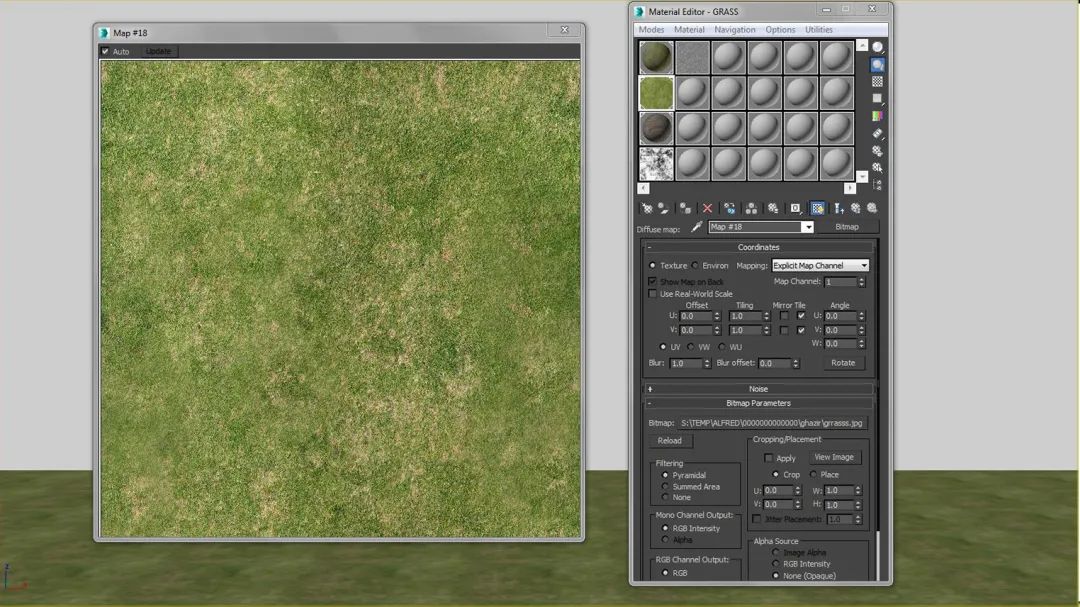Click the Get Material icon
The width and height of the screenshot is (1080, 607).
tap(647, 208)
